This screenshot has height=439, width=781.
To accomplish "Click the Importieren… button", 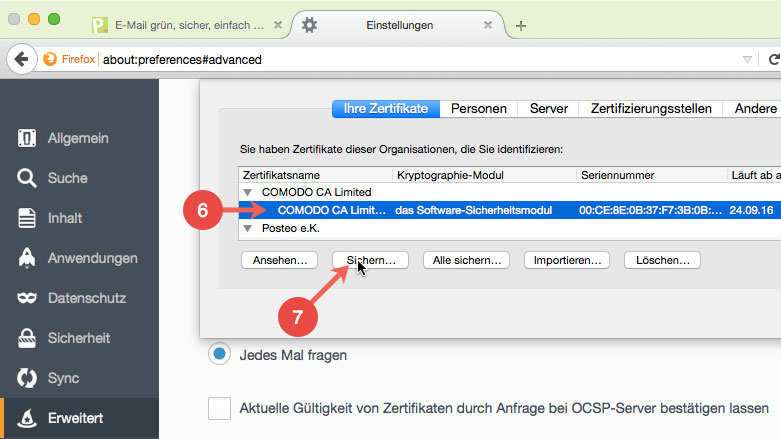I will click(x=567, y=260).
